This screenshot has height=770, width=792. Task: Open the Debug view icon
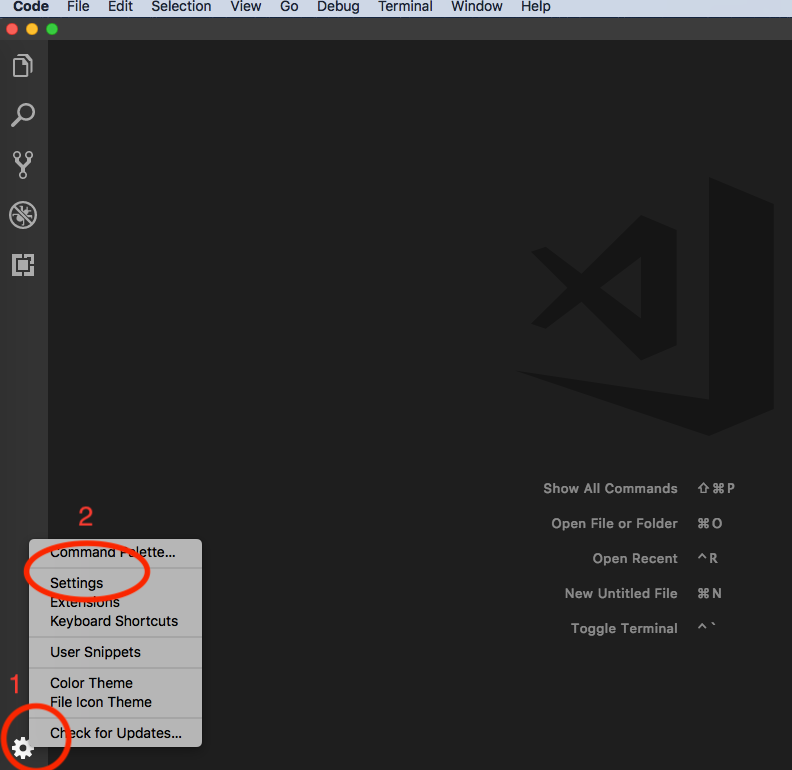click(23, 215)
